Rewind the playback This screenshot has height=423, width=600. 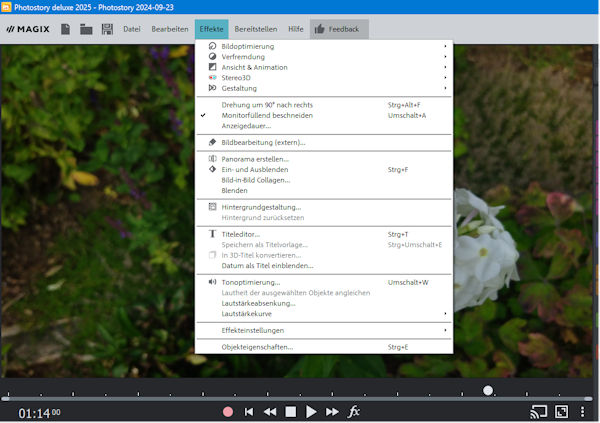point(270,412)
